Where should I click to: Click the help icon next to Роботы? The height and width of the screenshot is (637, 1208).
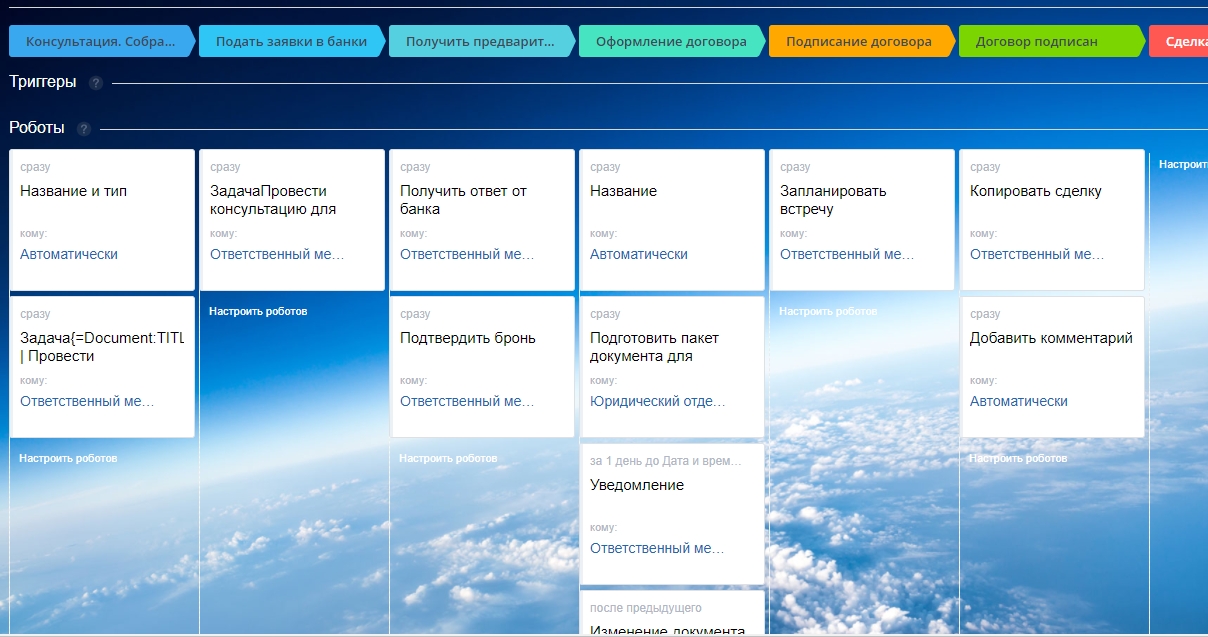point(84,129)
